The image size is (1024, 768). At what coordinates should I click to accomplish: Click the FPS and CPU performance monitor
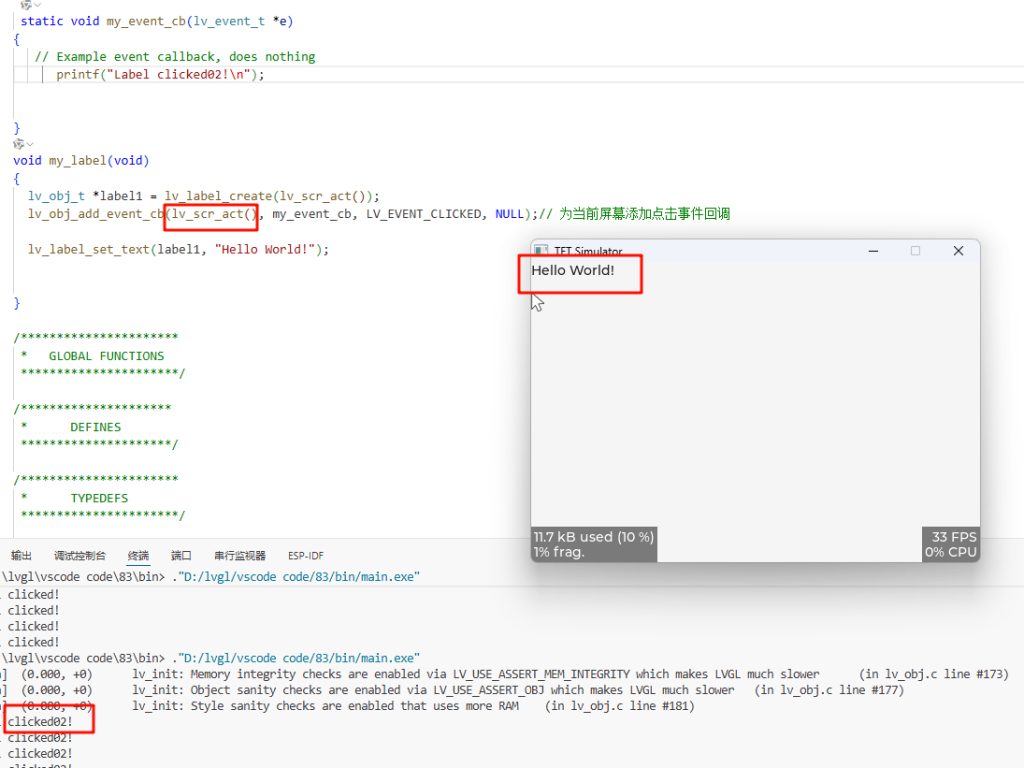[950, 544]
